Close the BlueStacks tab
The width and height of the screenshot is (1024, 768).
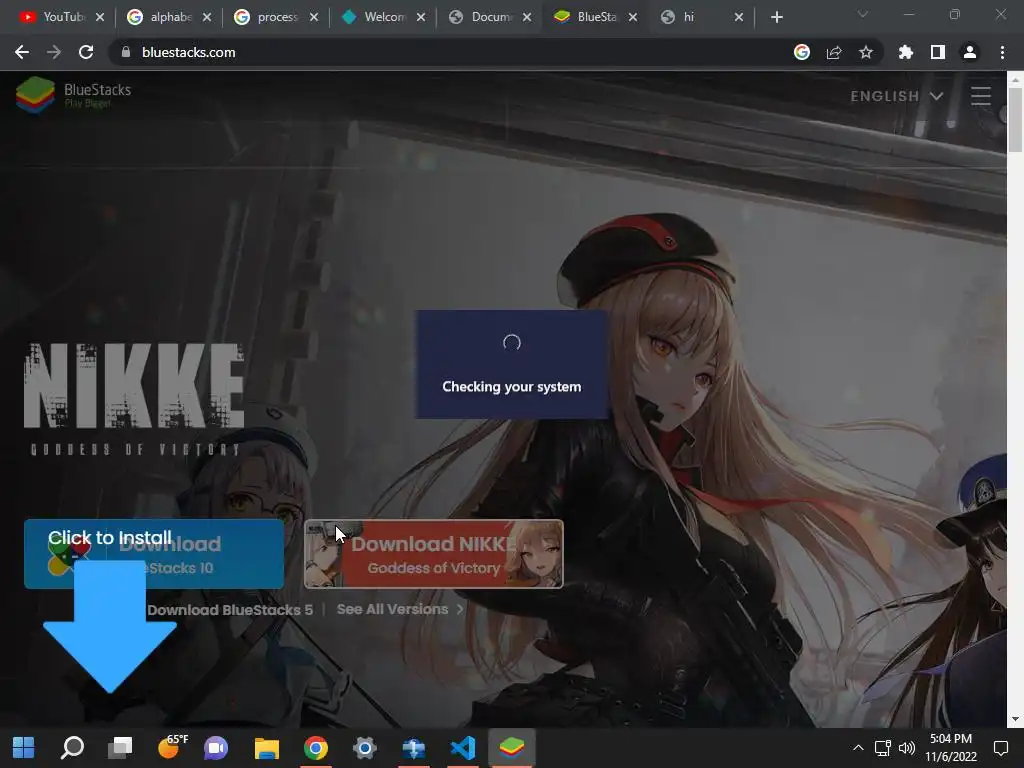pos(633,17)
